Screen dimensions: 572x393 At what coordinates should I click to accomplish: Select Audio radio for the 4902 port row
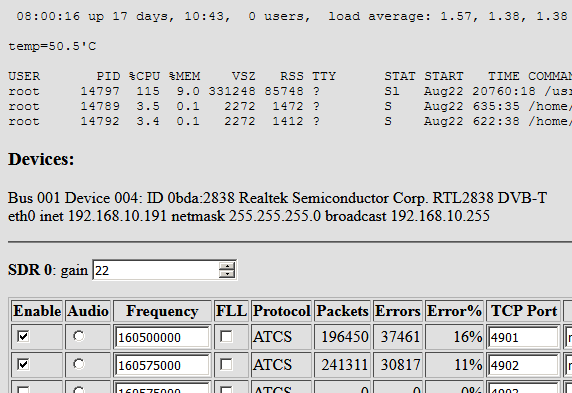tap(79, 364)
